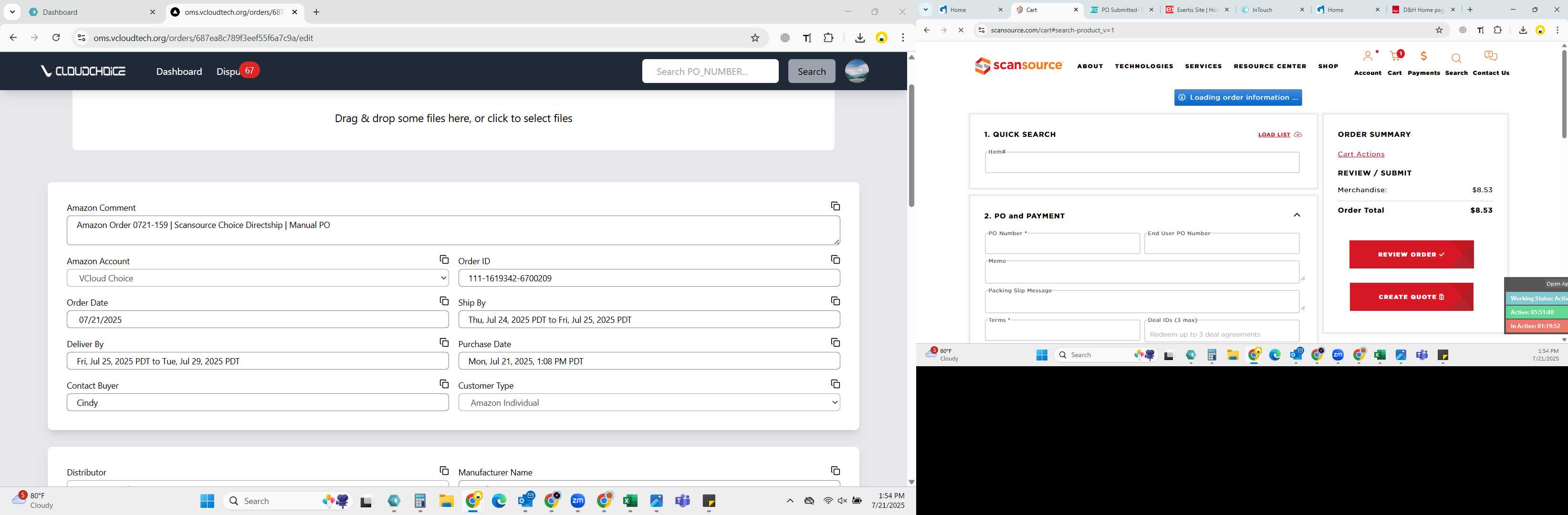Copy the Order Date value

(x=444, y=301)
